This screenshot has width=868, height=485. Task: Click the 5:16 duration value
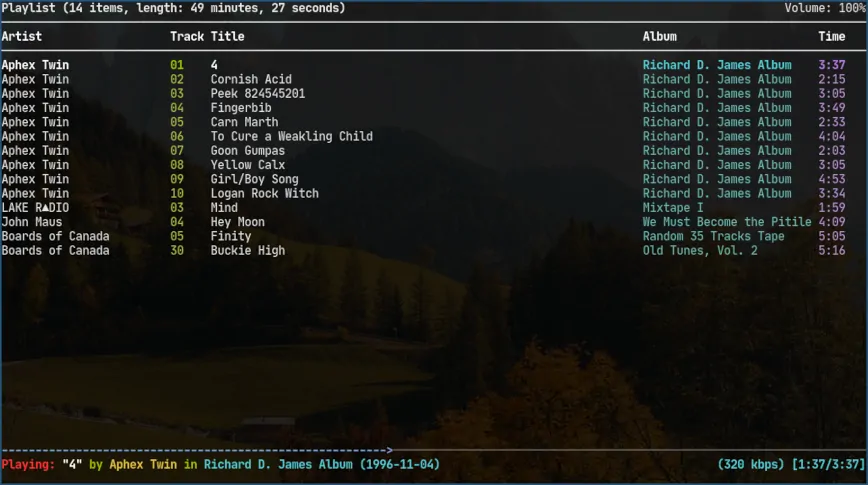point(832,251)
